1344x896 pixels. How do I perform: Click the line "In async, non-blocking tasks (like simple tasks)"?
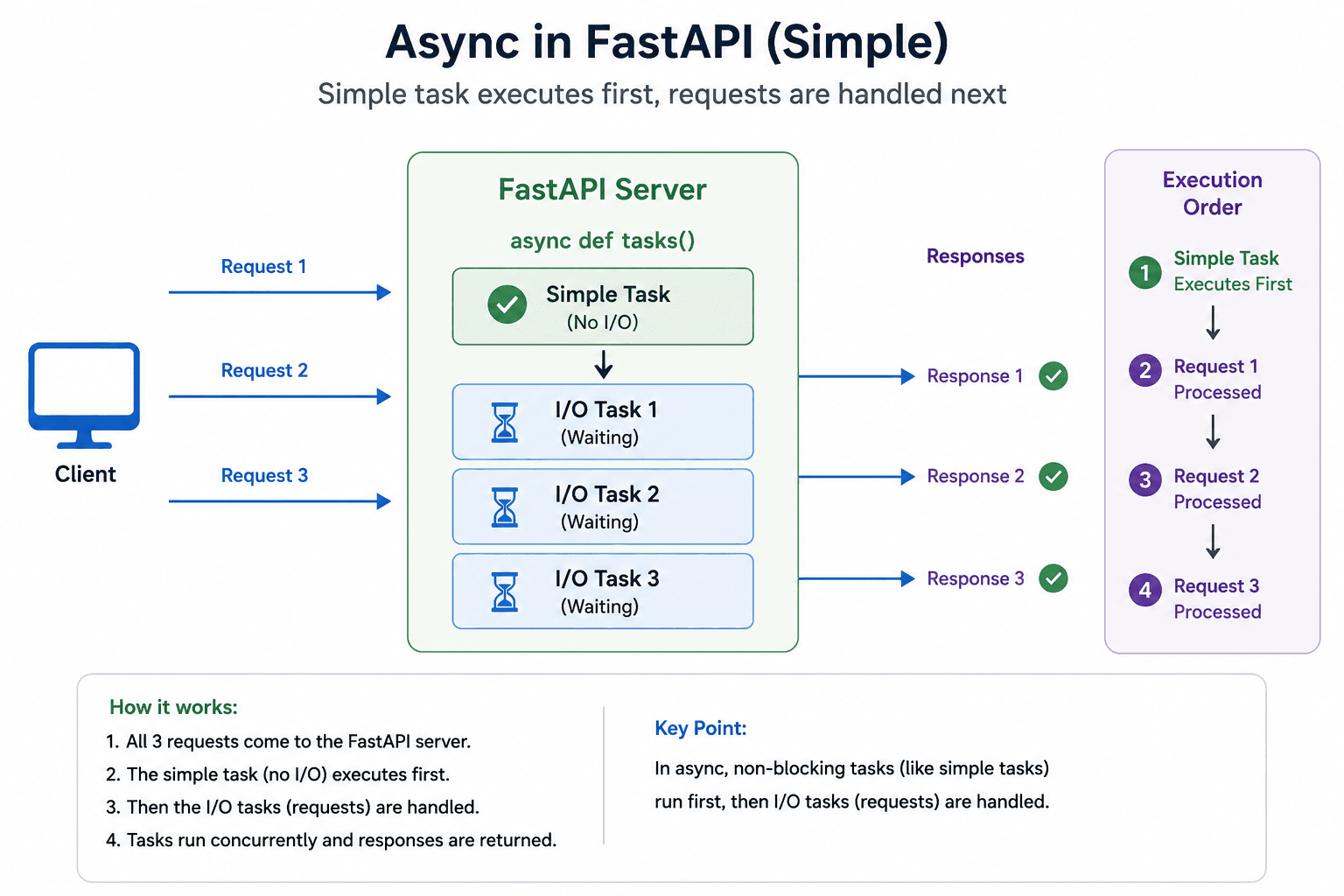852,768
